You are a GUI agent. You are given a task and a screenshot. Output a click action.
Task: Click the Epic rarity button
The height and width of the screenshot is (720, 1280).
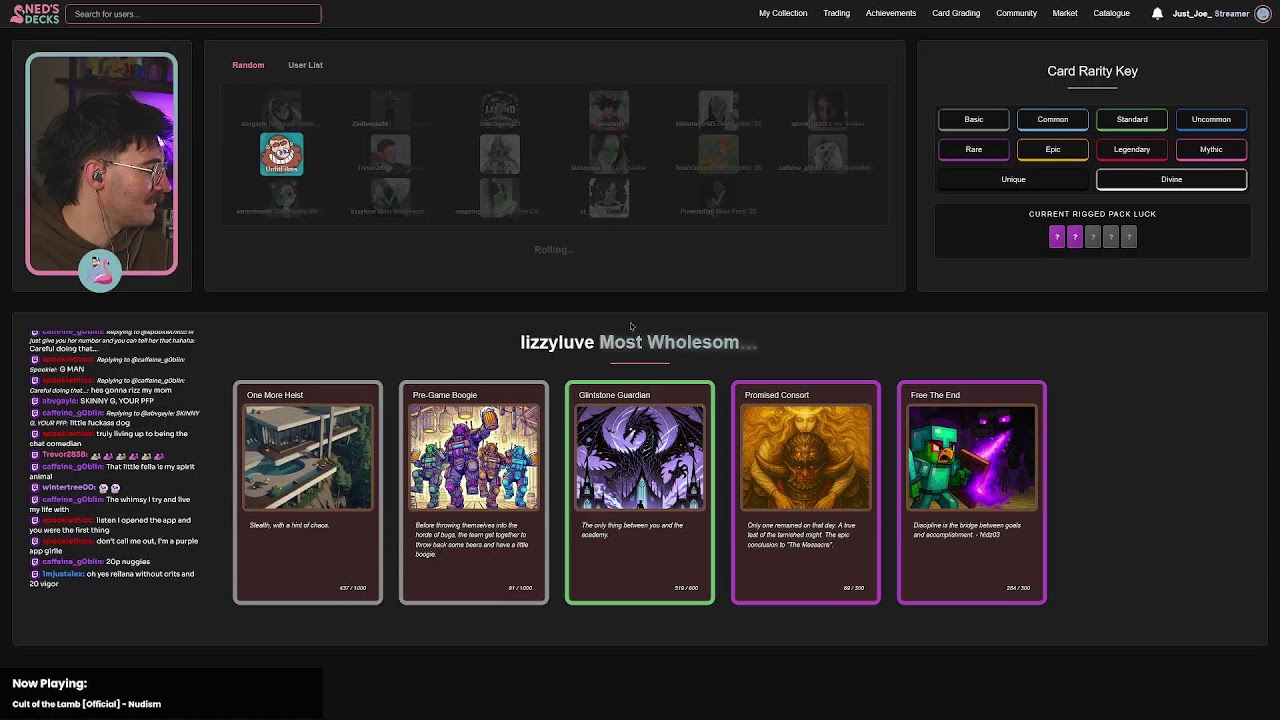click(x=1052, y=150)
